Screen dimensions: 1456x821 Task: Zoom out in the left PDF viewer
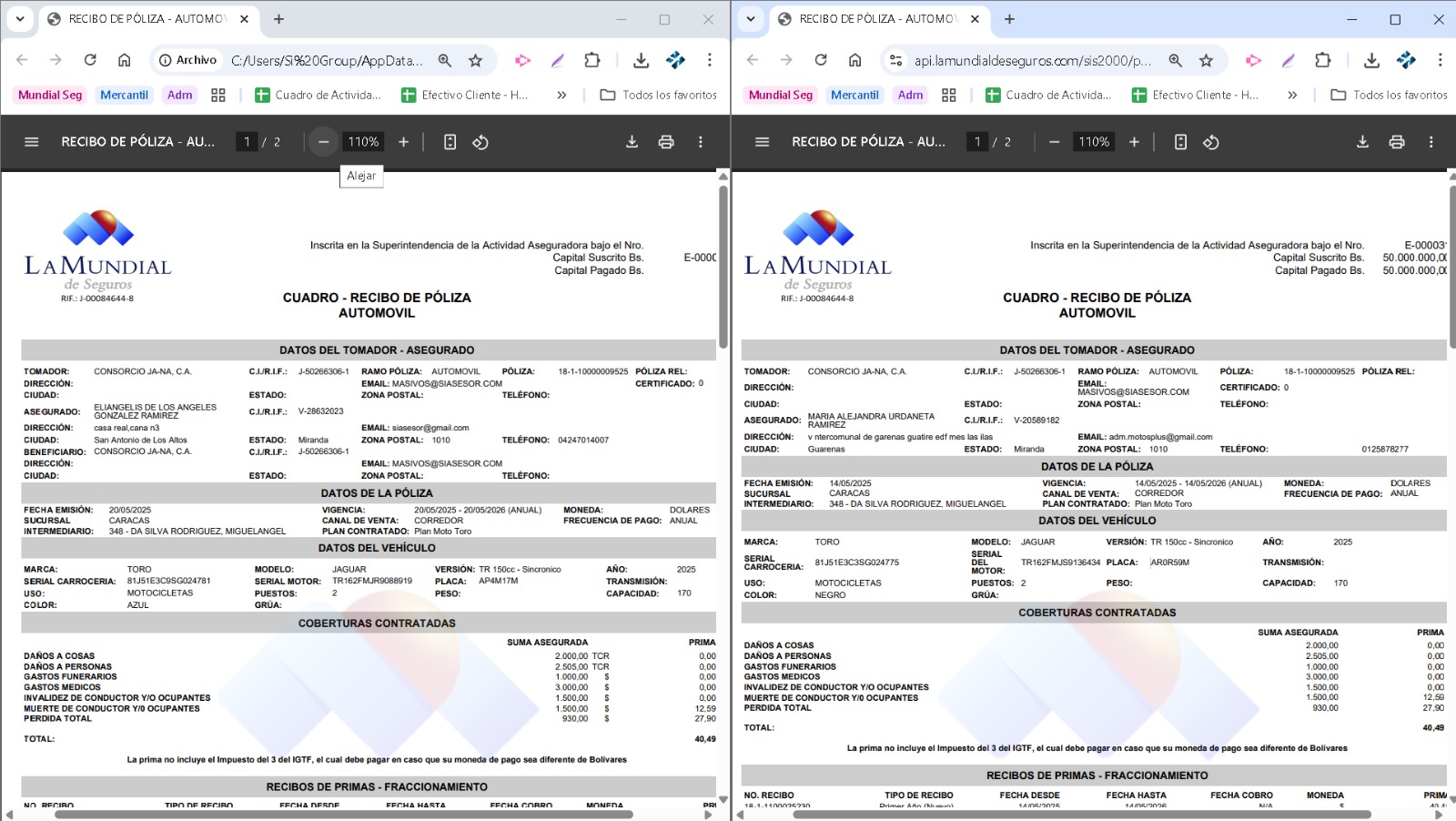click(x=323, y=142)
